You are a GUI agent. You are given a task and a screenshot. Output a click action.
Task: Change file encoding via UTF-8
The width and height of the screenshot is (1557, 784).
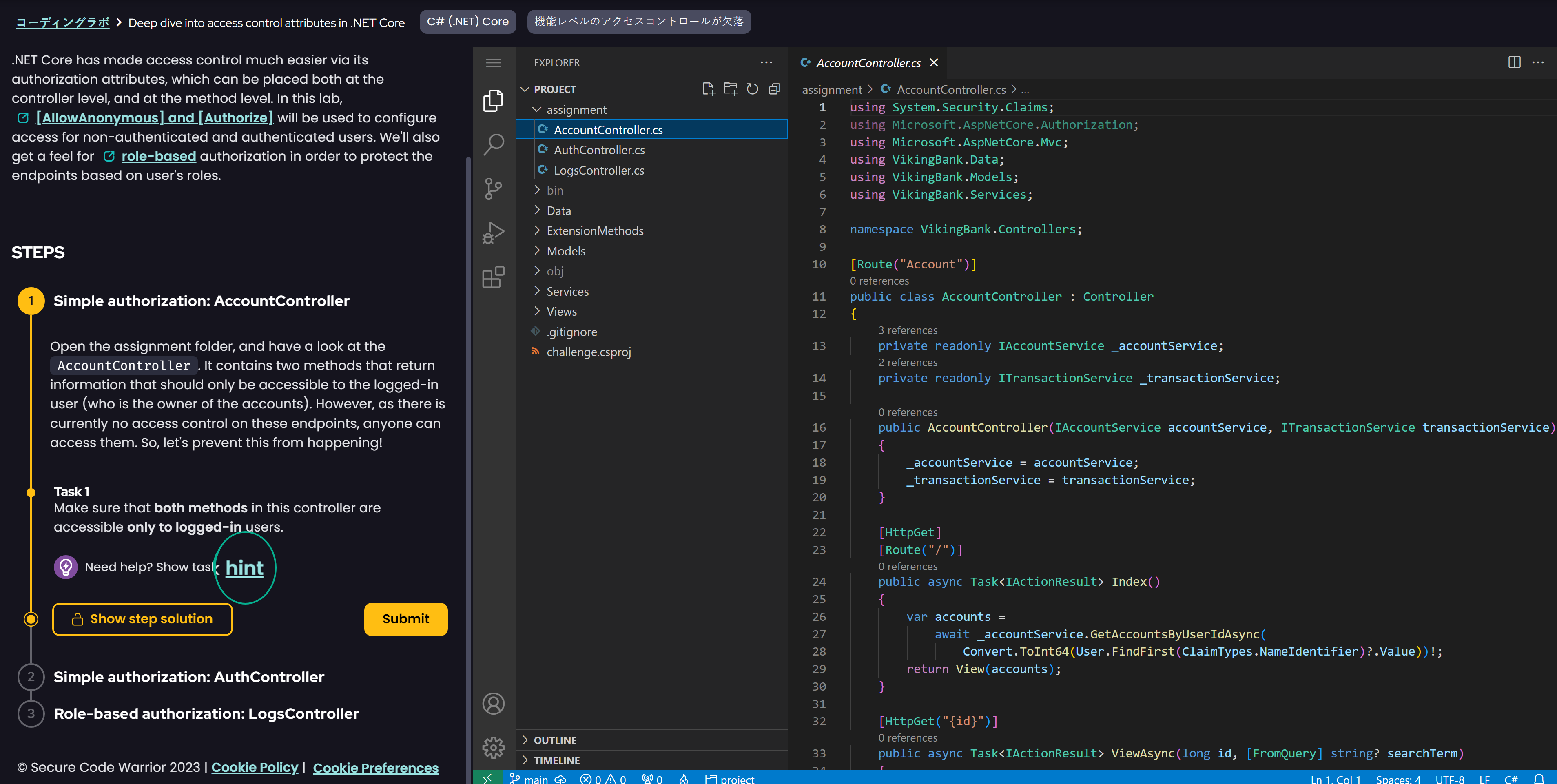click(x=1449, y=779)
